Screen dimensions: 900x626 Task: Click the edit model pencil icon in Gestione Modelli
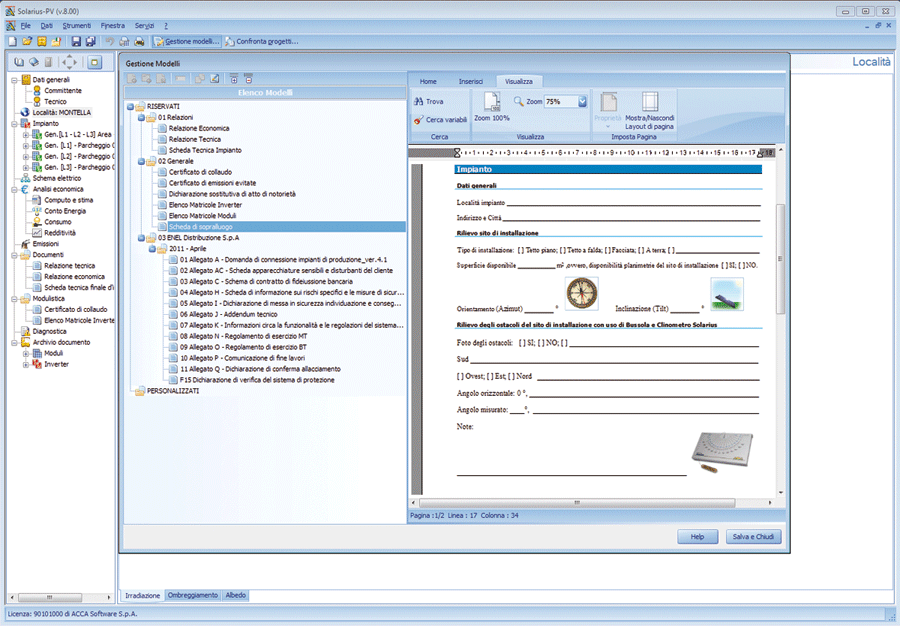tap(215, 79)
